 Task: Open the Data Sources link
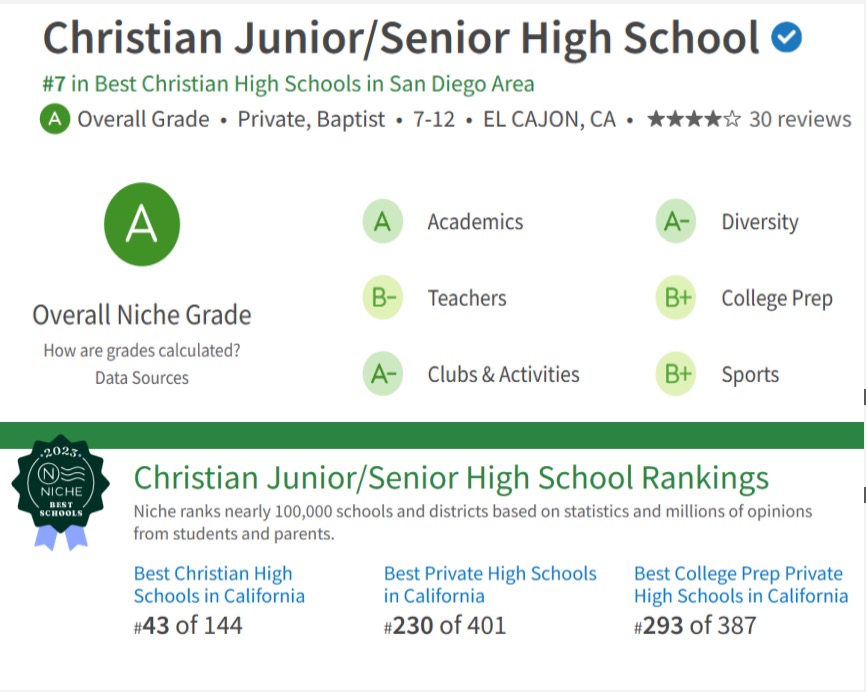[x=142, y=378]
